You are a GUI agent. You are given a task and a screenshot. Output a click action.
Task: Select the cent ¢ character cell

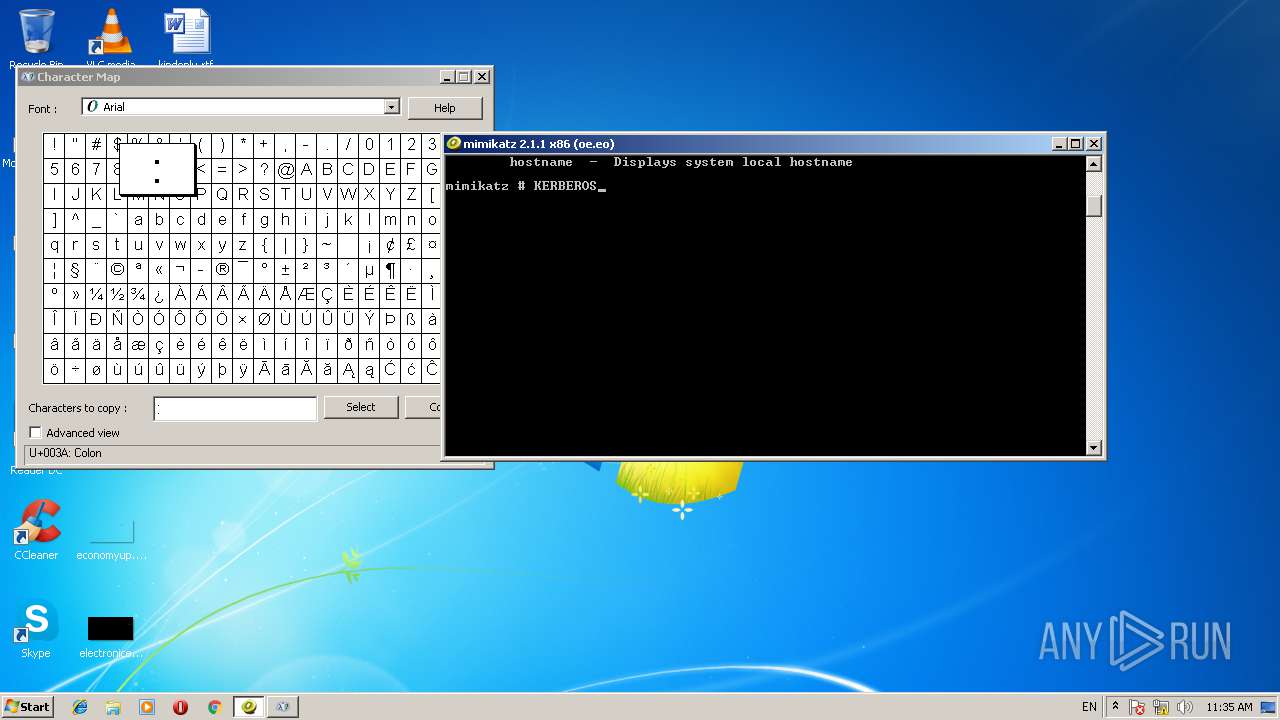[390, 245]
